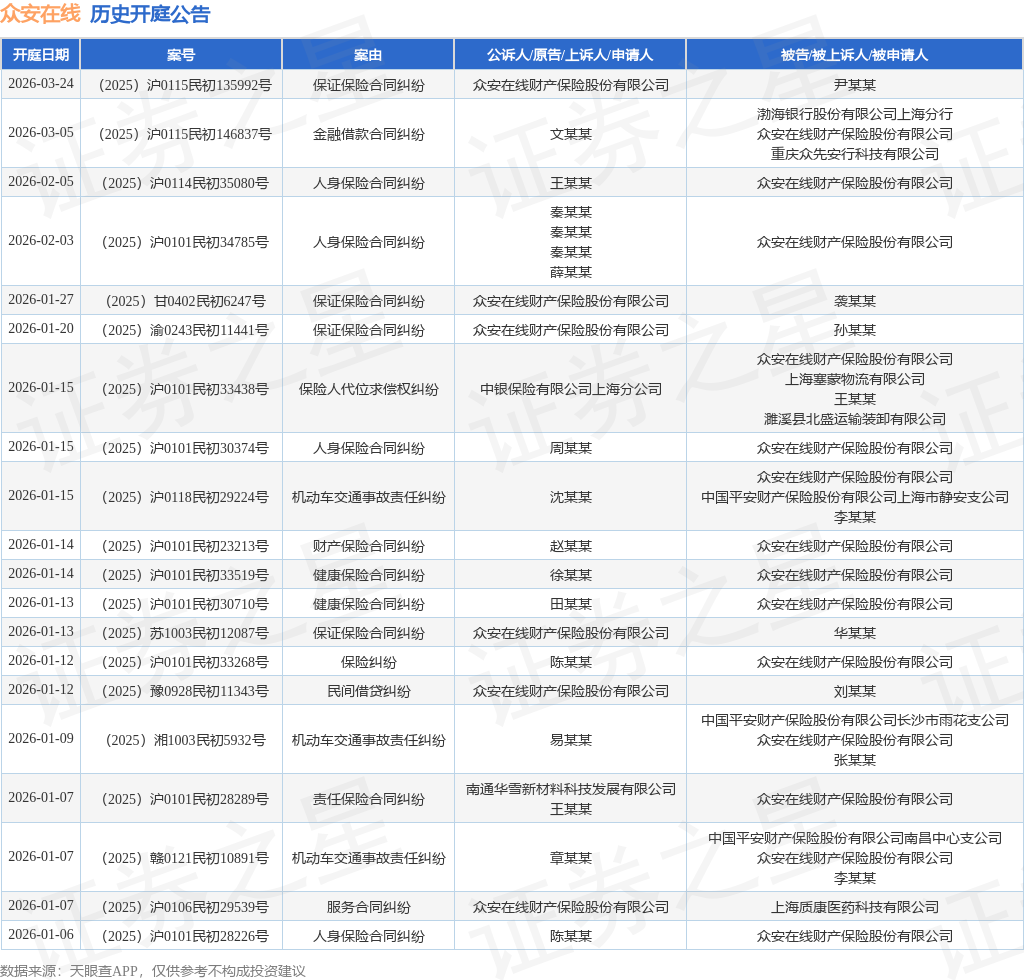Click 民间借贷纠纷 cause cell
Viewport: 1024px width, 980px height.
368,691
